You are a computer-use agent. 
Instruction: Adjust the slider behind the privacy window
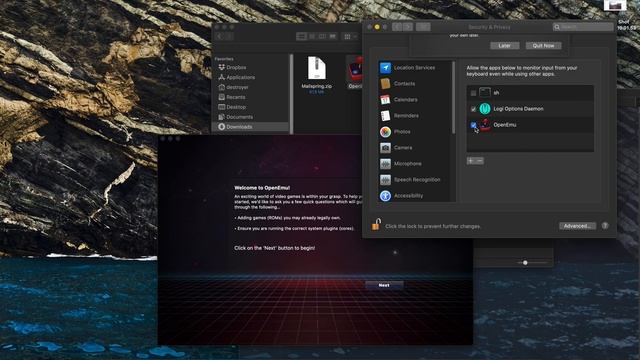525,262
